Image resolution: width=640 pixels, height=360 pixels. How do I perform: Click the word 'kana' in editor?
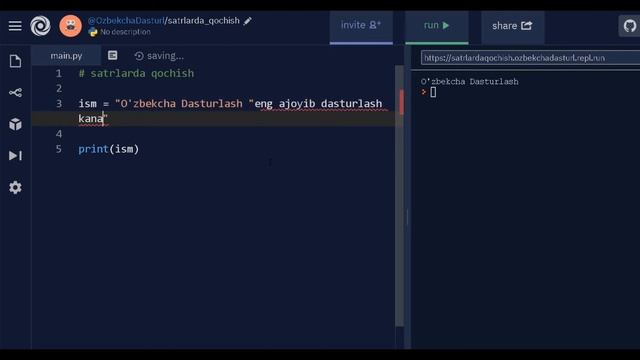click(91, 119)
